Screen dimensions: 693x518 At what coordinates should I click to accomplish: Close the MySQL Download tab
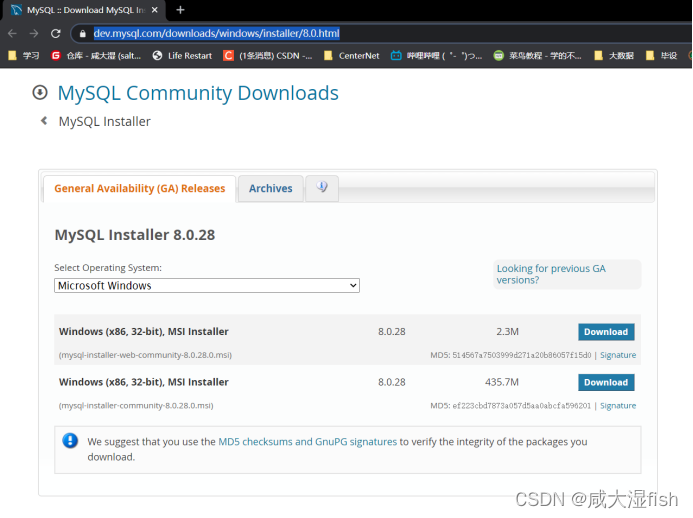coord(155,10)
